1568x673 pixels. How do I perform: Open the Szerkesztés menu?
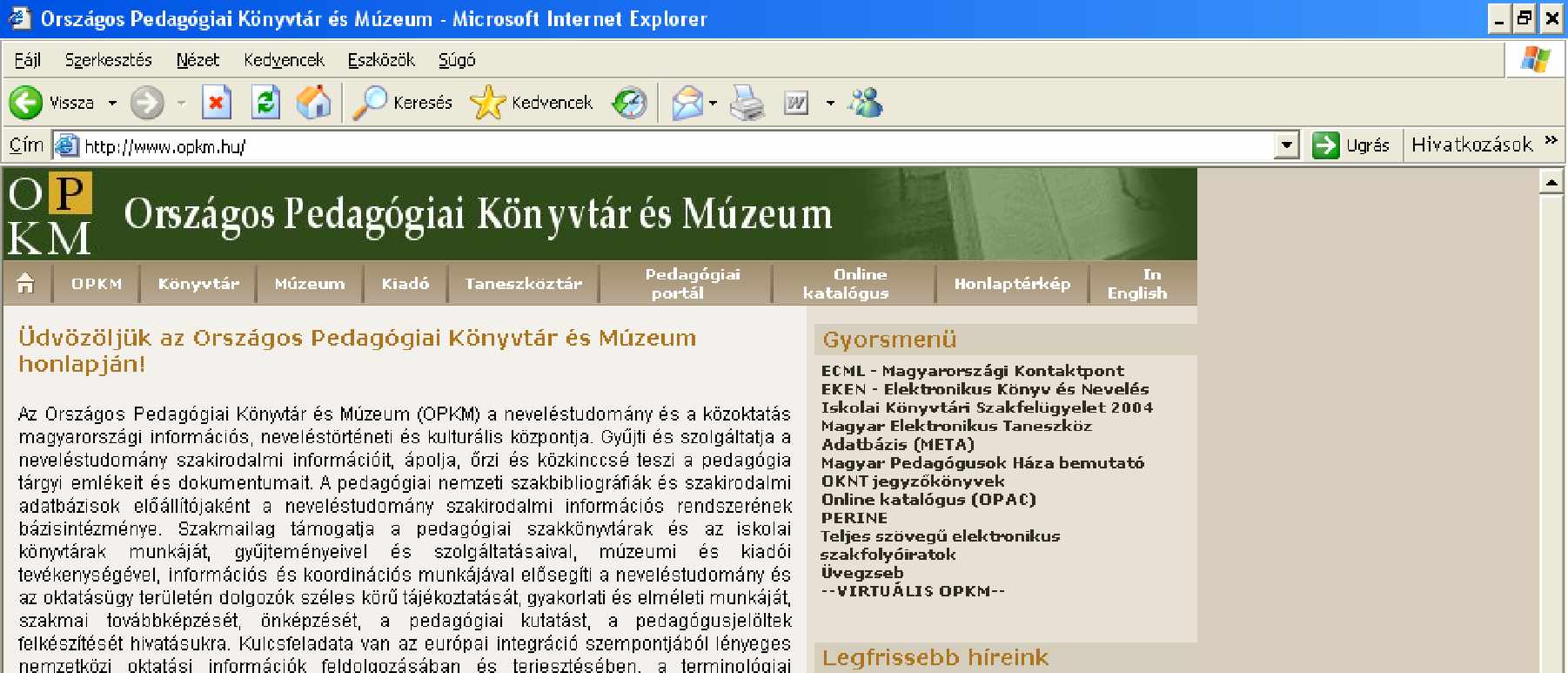coord(109,59)
